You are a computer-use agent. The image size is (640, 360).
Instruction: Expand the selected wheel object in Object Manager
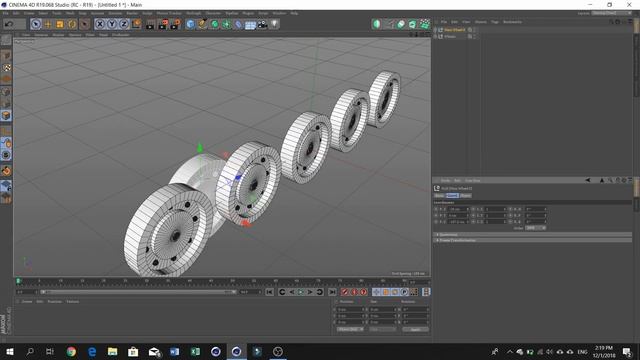435,30
